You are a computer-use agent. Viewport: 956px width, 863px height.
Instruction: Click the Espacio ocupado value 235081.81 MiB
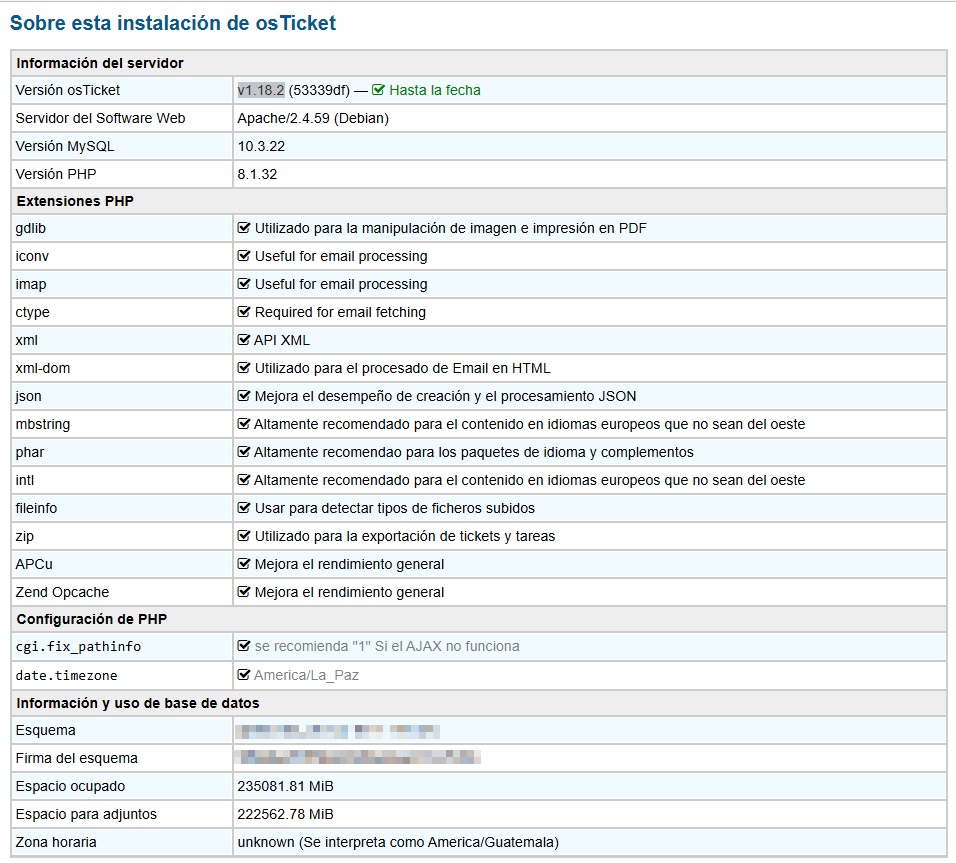285,786
